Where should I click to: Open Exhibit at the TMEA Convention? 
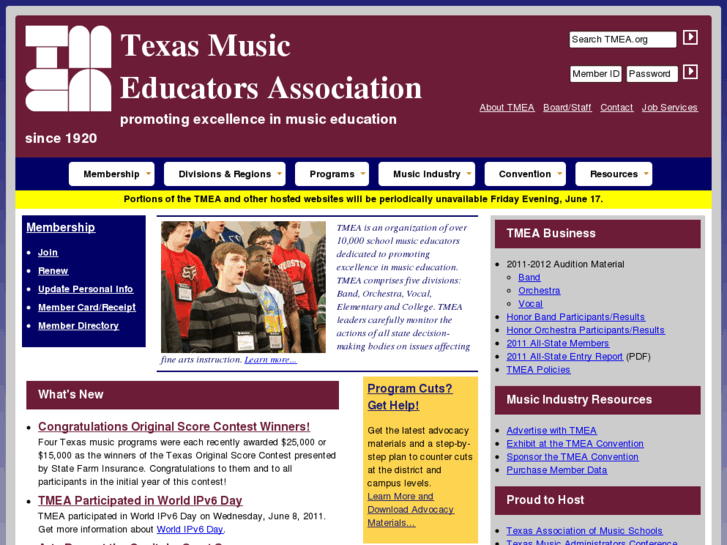click(574, 443)
